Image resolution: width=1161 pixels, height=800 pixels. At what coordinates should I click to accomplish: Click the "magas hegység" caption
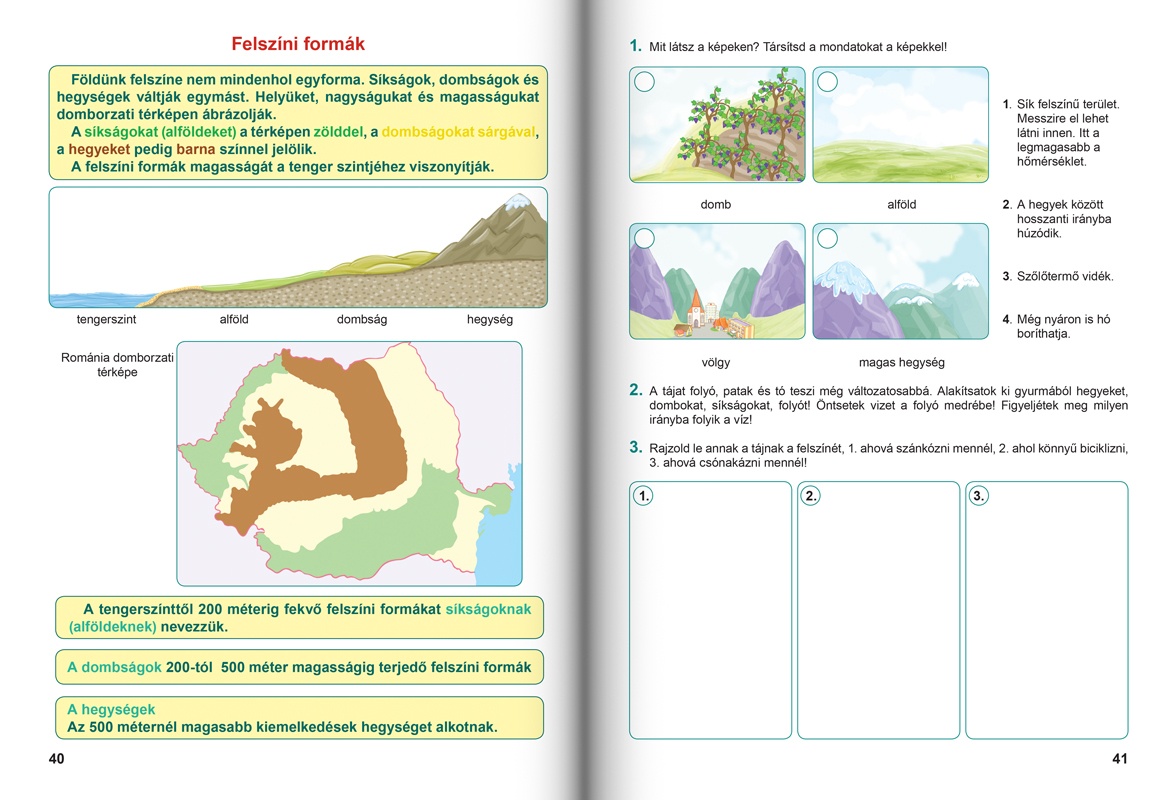902,362
